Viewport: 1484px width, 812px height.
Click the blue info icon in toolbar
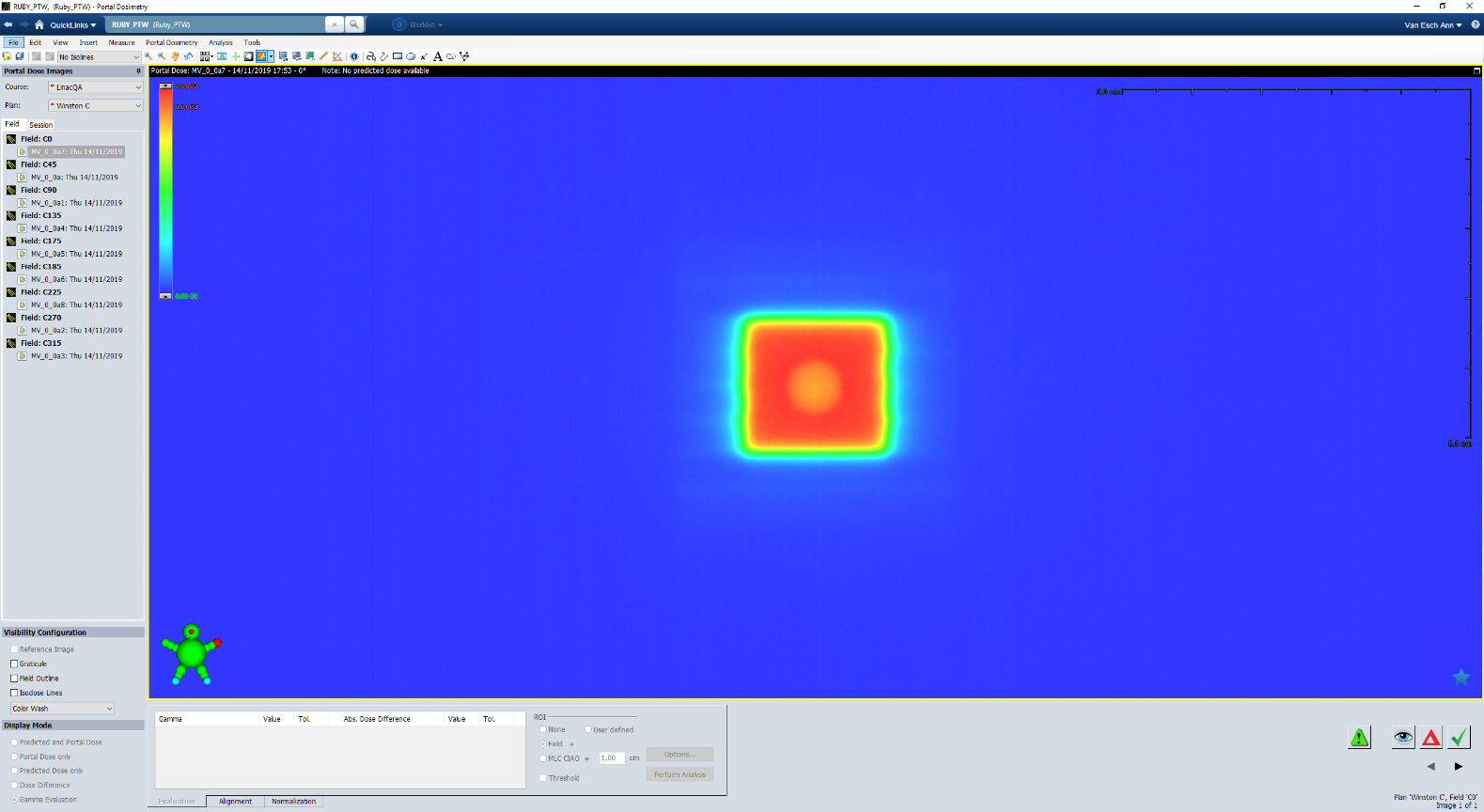tap(354, 56)
